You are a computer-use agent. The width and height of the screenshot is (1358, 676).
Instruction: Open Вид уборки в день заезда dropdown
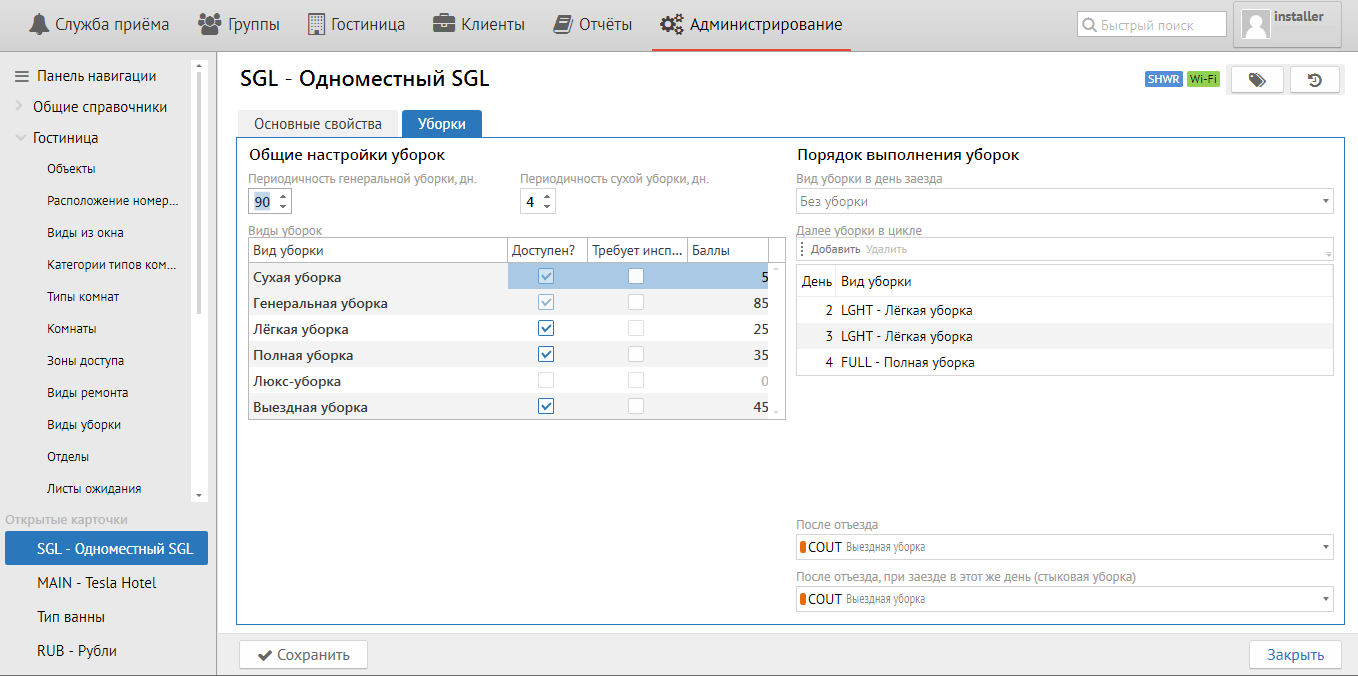1064,201
